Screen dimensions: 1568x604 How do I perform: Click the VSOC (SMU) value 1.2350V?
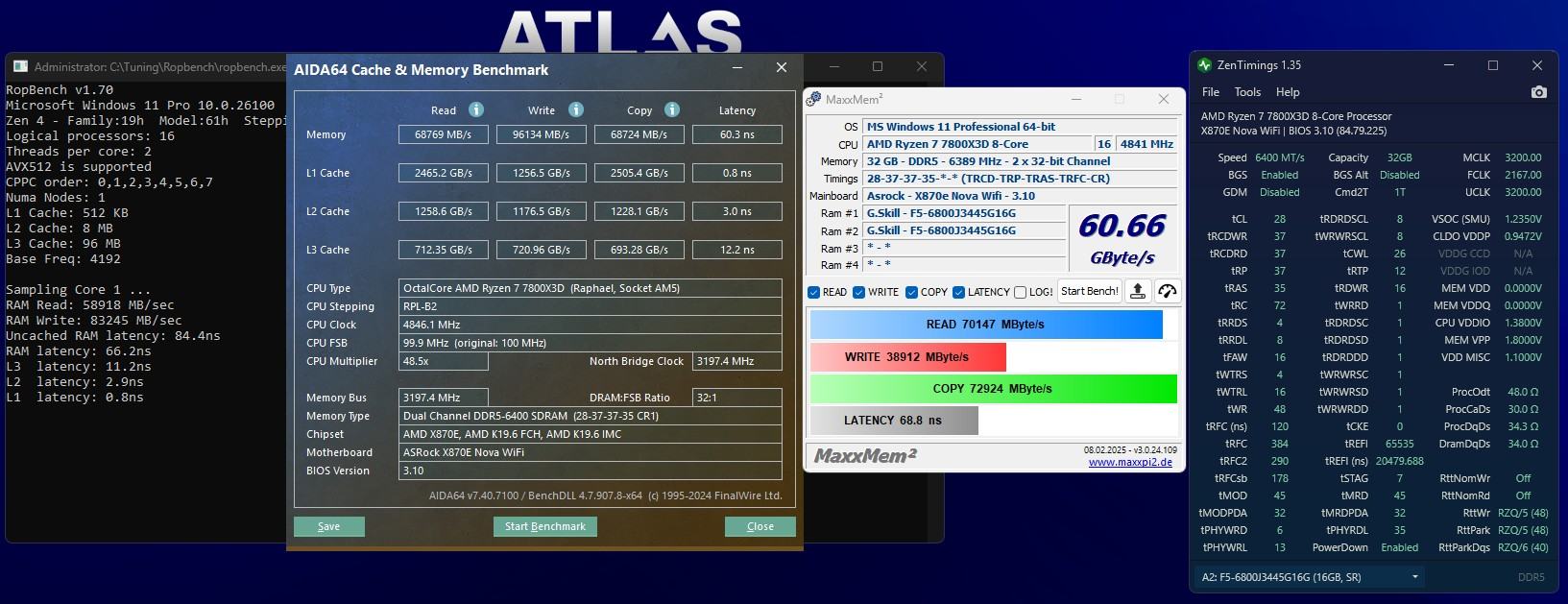1523,219
